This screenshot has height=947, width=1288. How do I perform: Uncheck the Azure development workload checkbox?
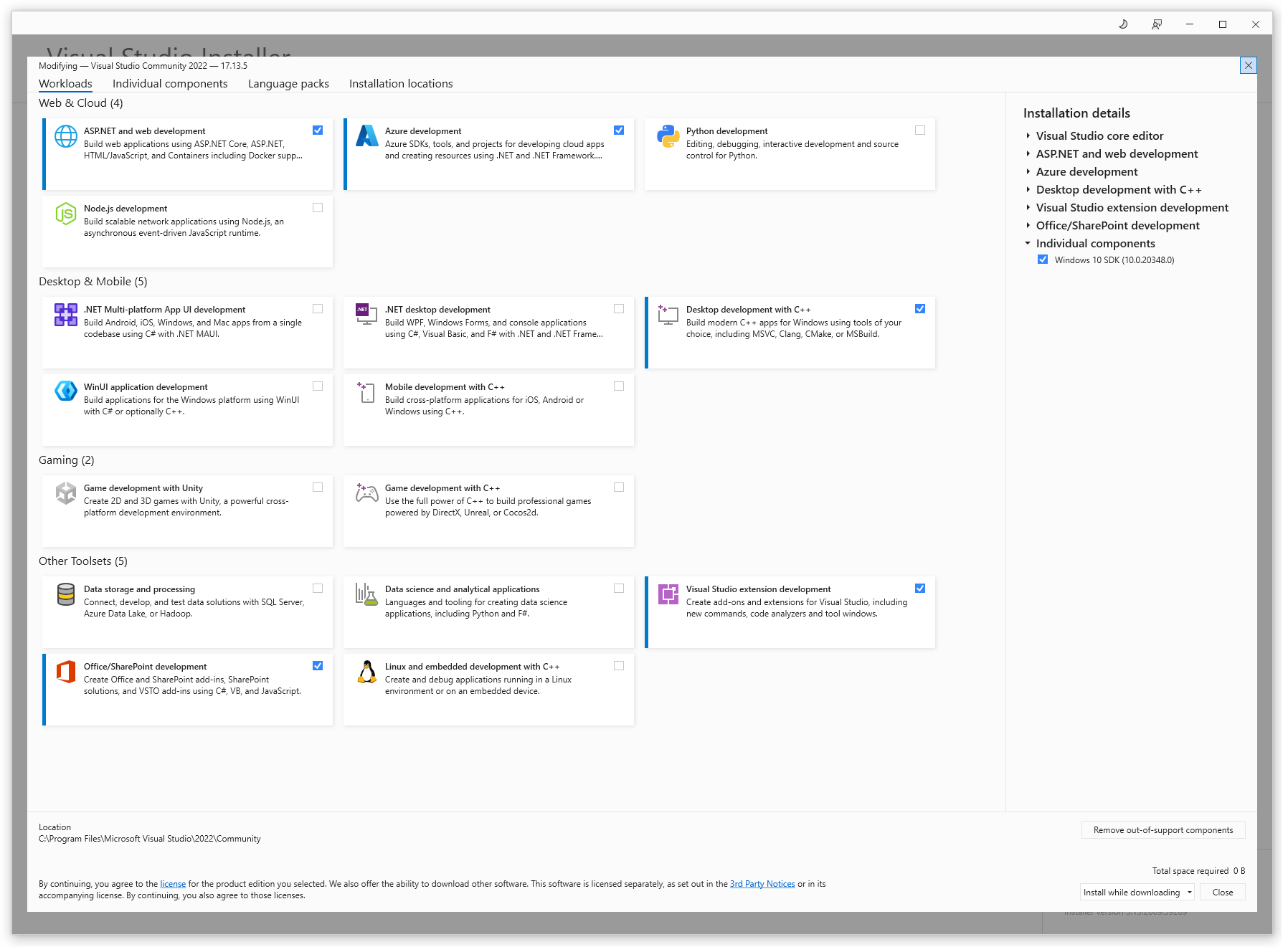(x=619, y=130)
